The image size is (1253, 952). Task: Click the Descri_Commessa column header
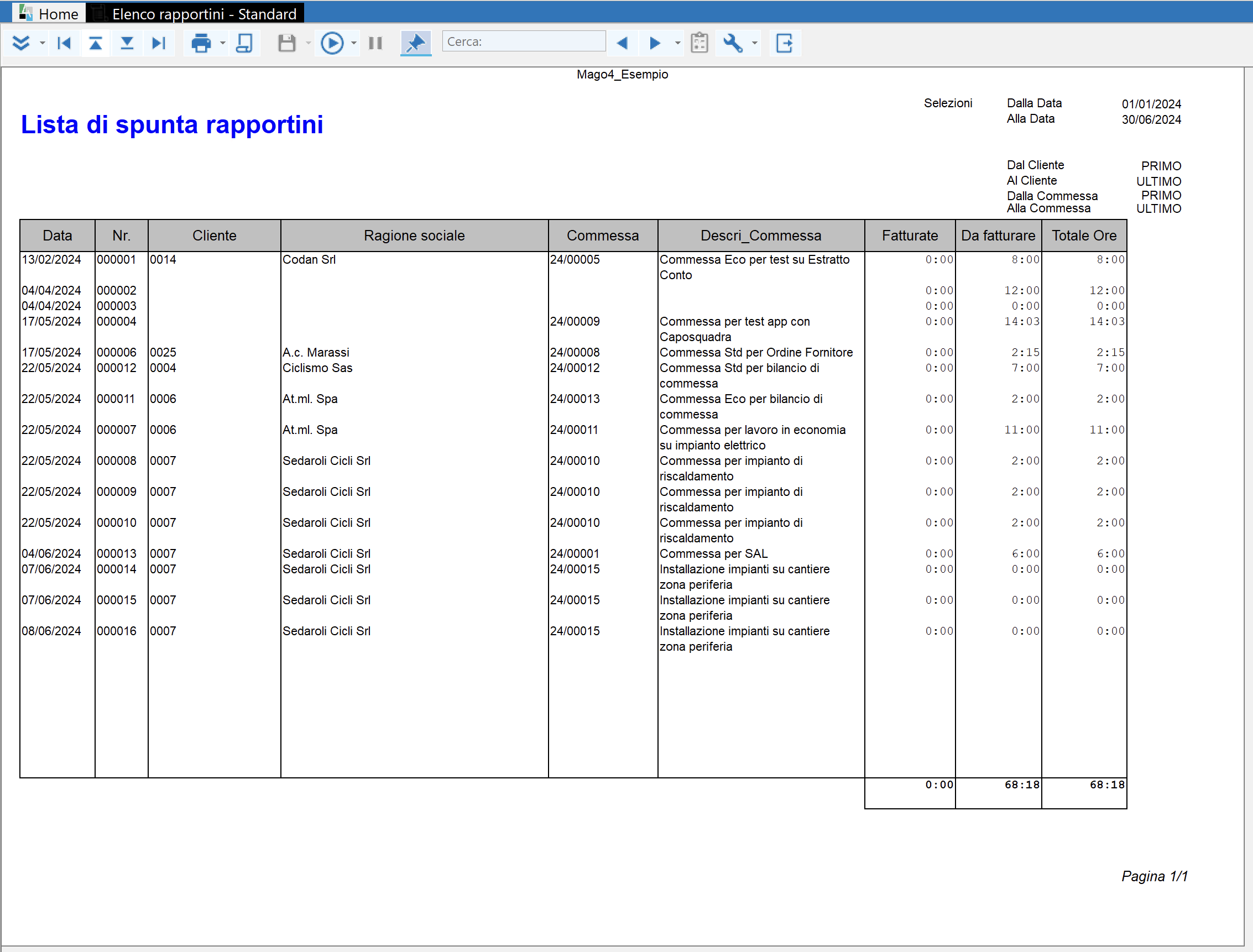761,236
